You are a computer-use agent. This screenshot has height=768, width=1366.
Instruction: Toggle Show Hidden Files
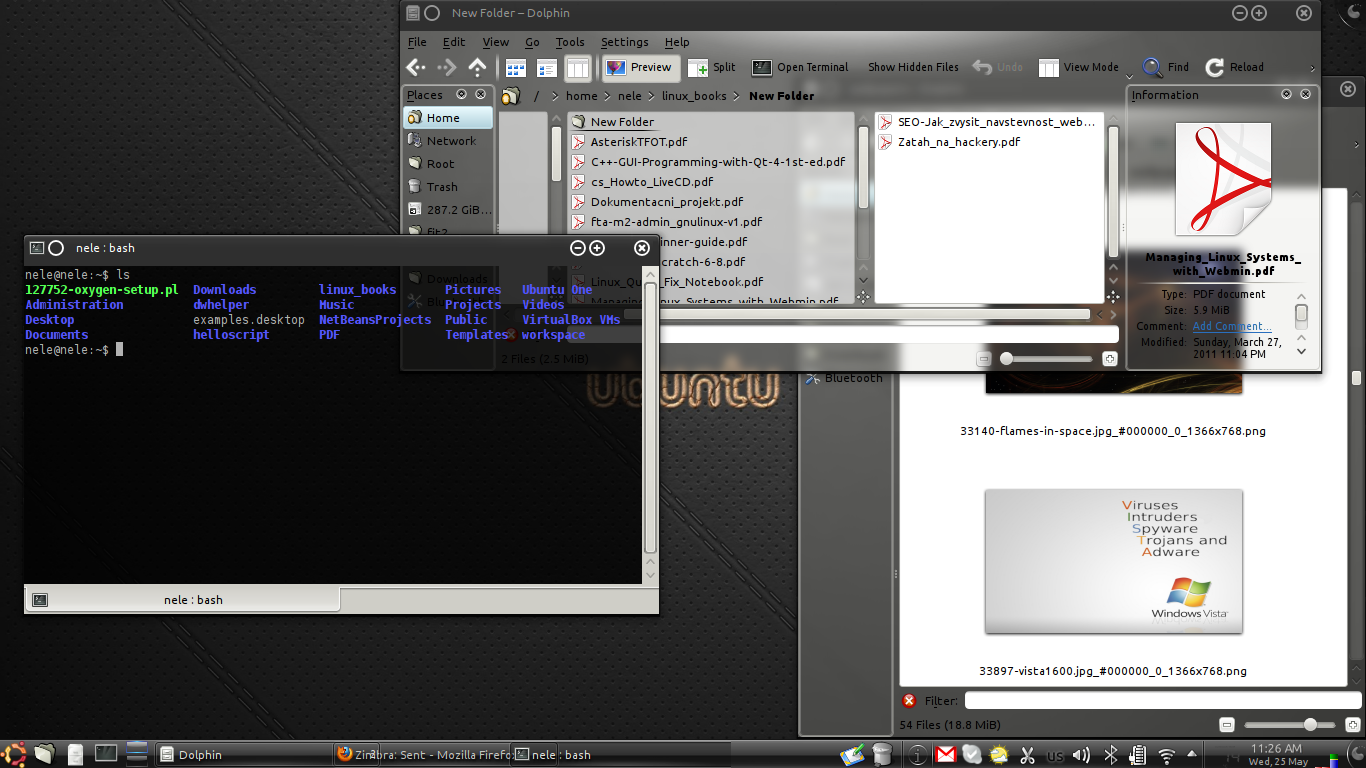(x=913, y=67)
